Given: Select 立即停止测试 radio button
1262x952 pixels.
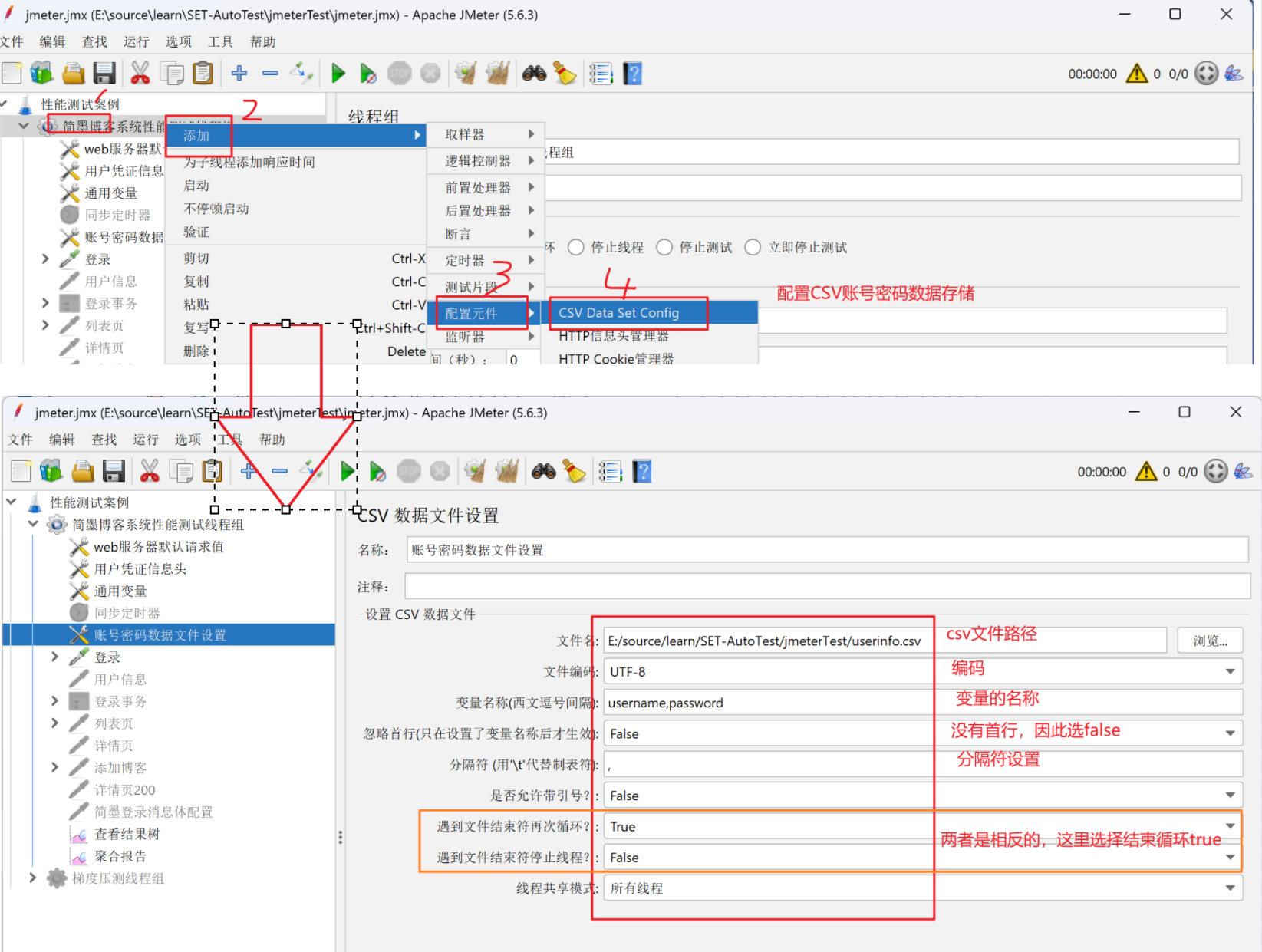Looking at the screenshot, I should pos(753,247).
